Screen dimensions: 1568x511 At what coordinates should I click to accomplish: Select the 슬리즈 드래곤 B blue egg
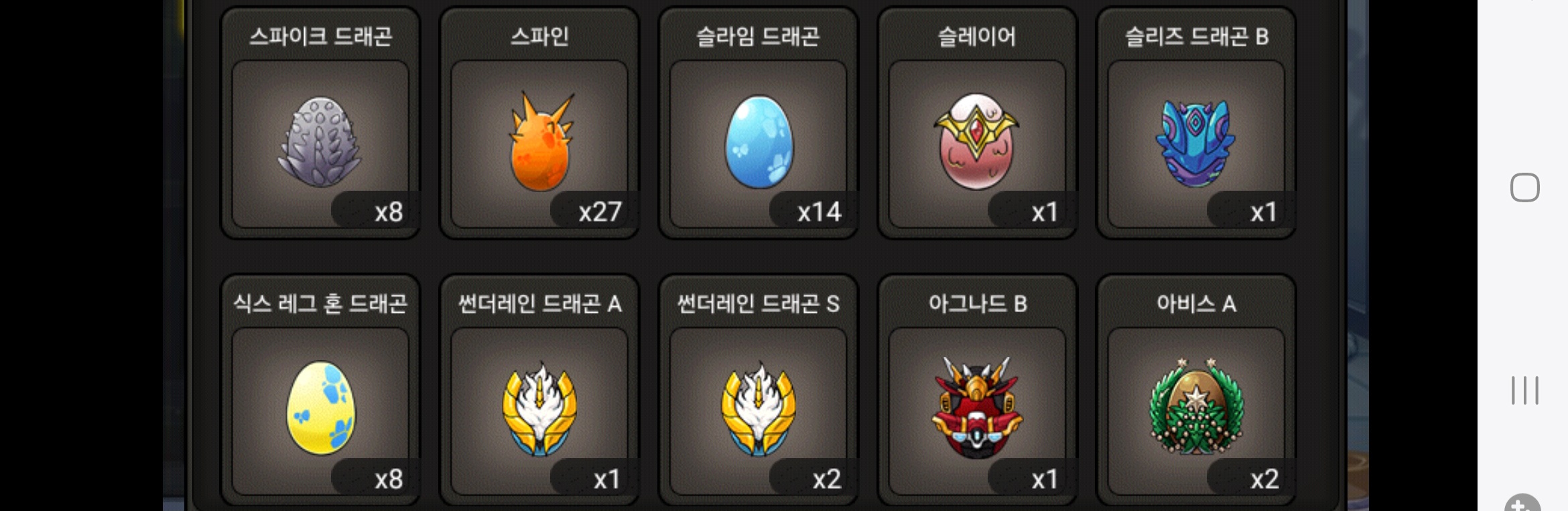coord(1196,143)
